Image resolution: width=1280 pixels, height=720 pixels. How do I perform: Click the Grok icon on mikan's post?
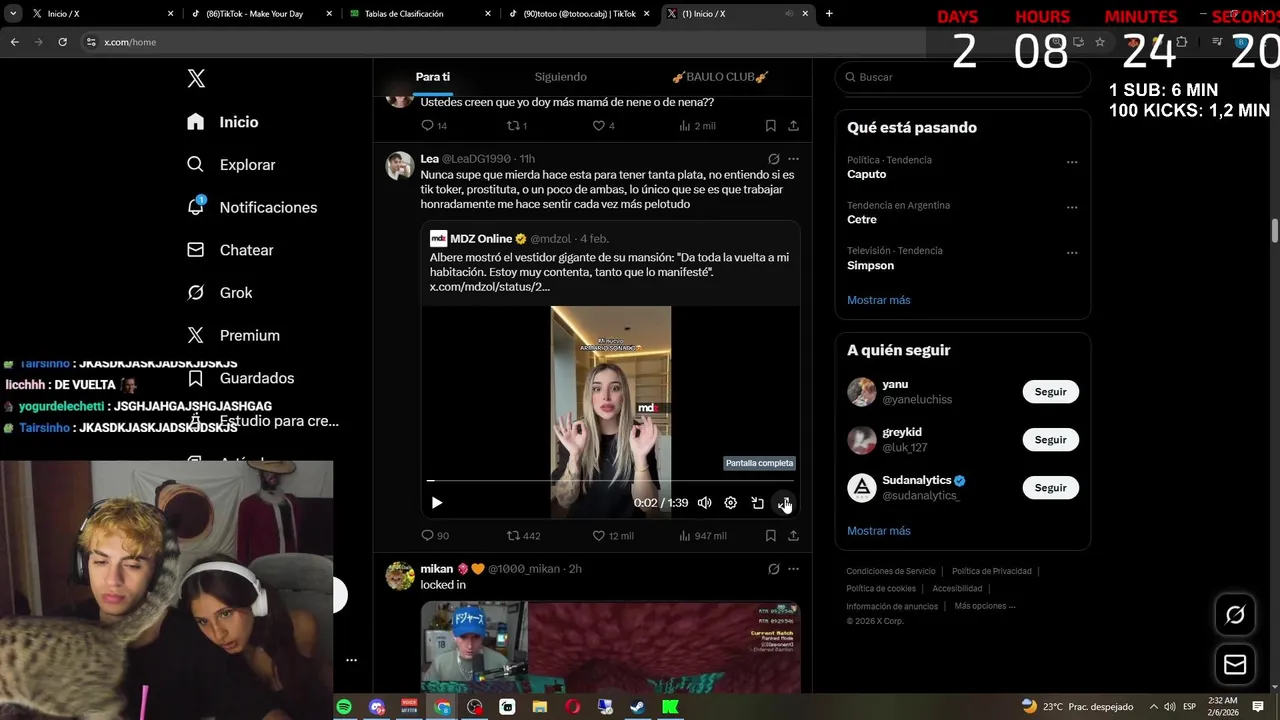[x=773, y=569]
